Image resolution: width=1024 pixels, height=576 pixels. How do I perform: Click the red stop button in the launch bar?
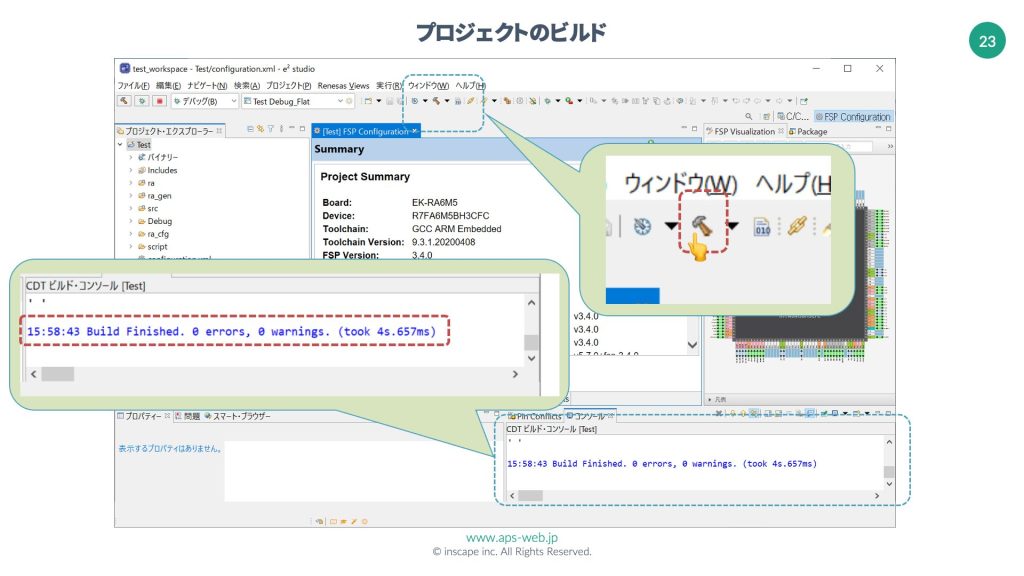tap(159, 101)
